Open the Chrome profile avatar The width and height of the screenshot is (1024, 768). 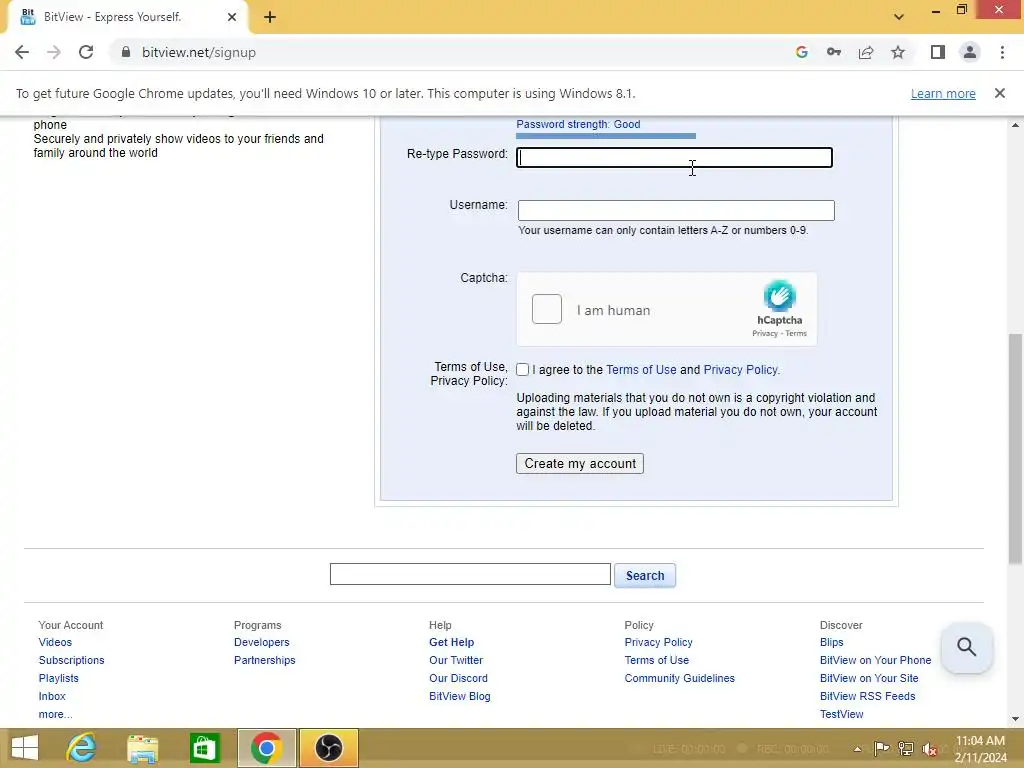pos(970,52)
